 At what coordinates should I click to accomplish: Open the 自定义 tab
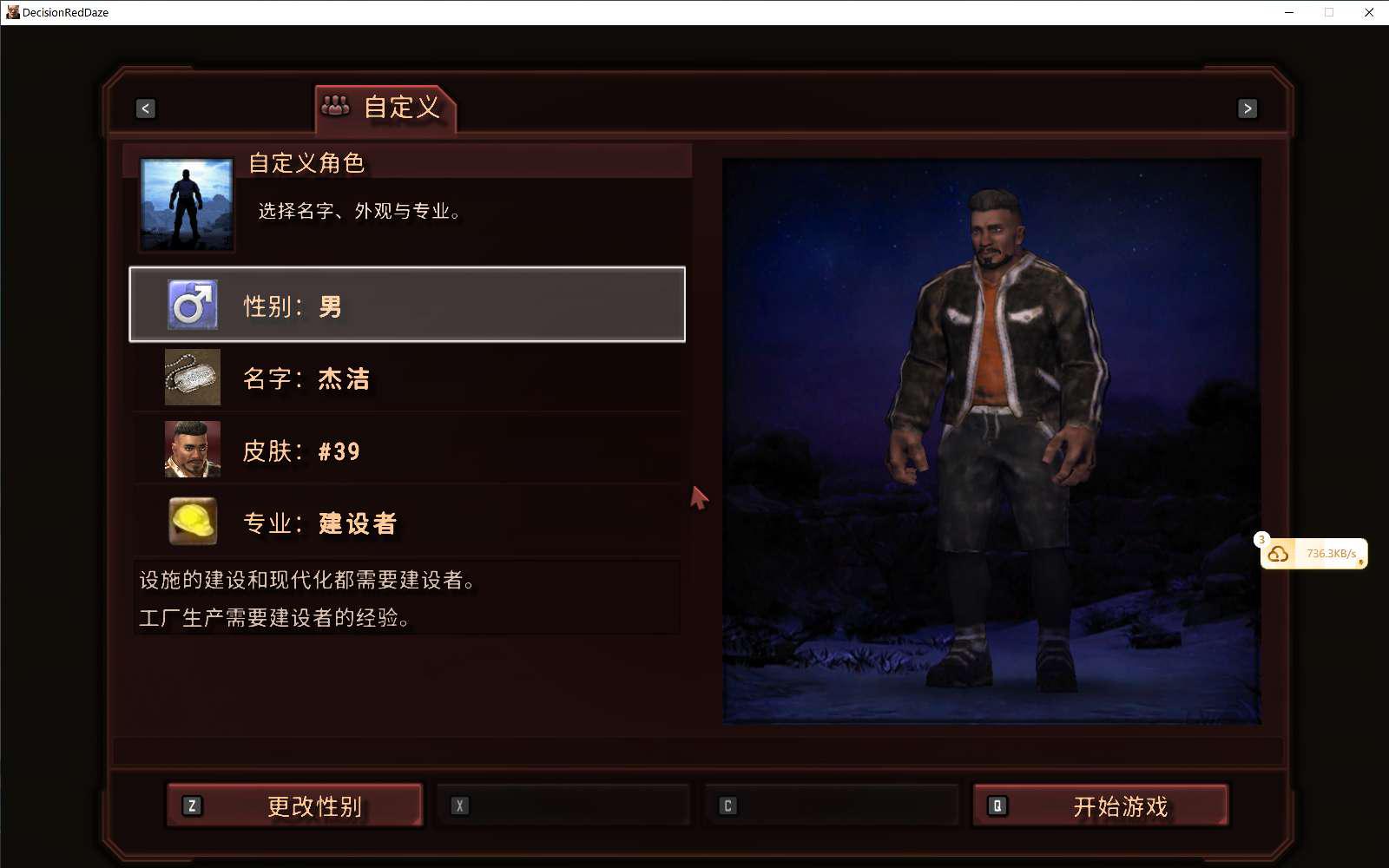coord(385,108)
